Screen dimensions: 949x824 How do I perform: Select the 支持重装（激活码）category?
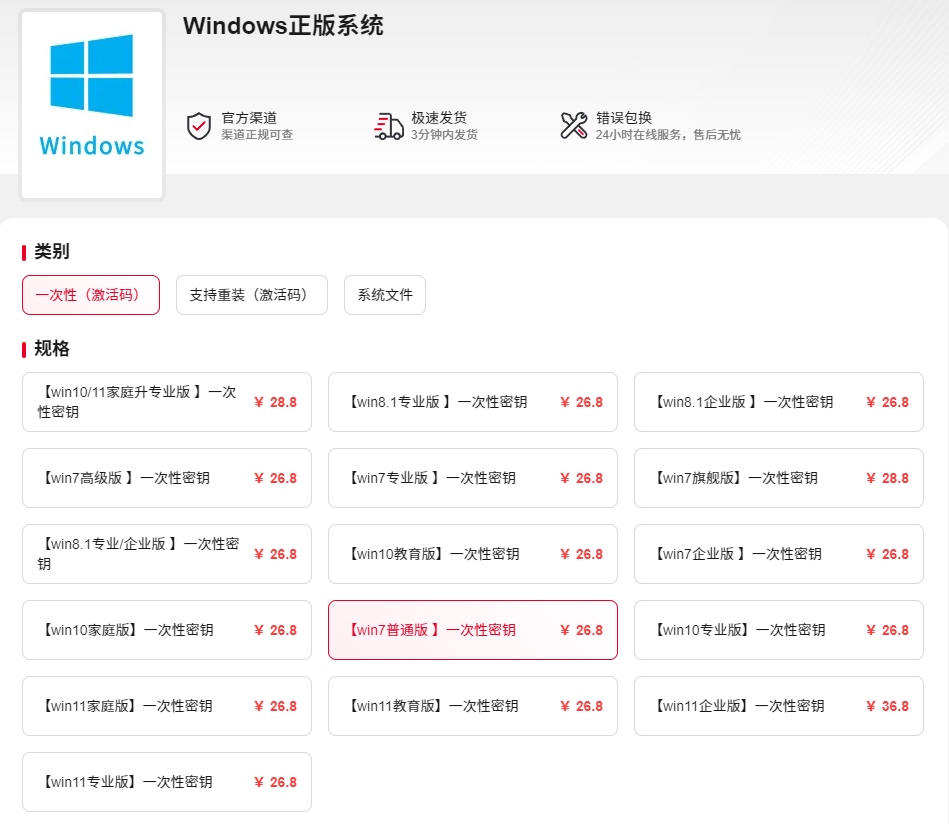[x=252, y=295]
